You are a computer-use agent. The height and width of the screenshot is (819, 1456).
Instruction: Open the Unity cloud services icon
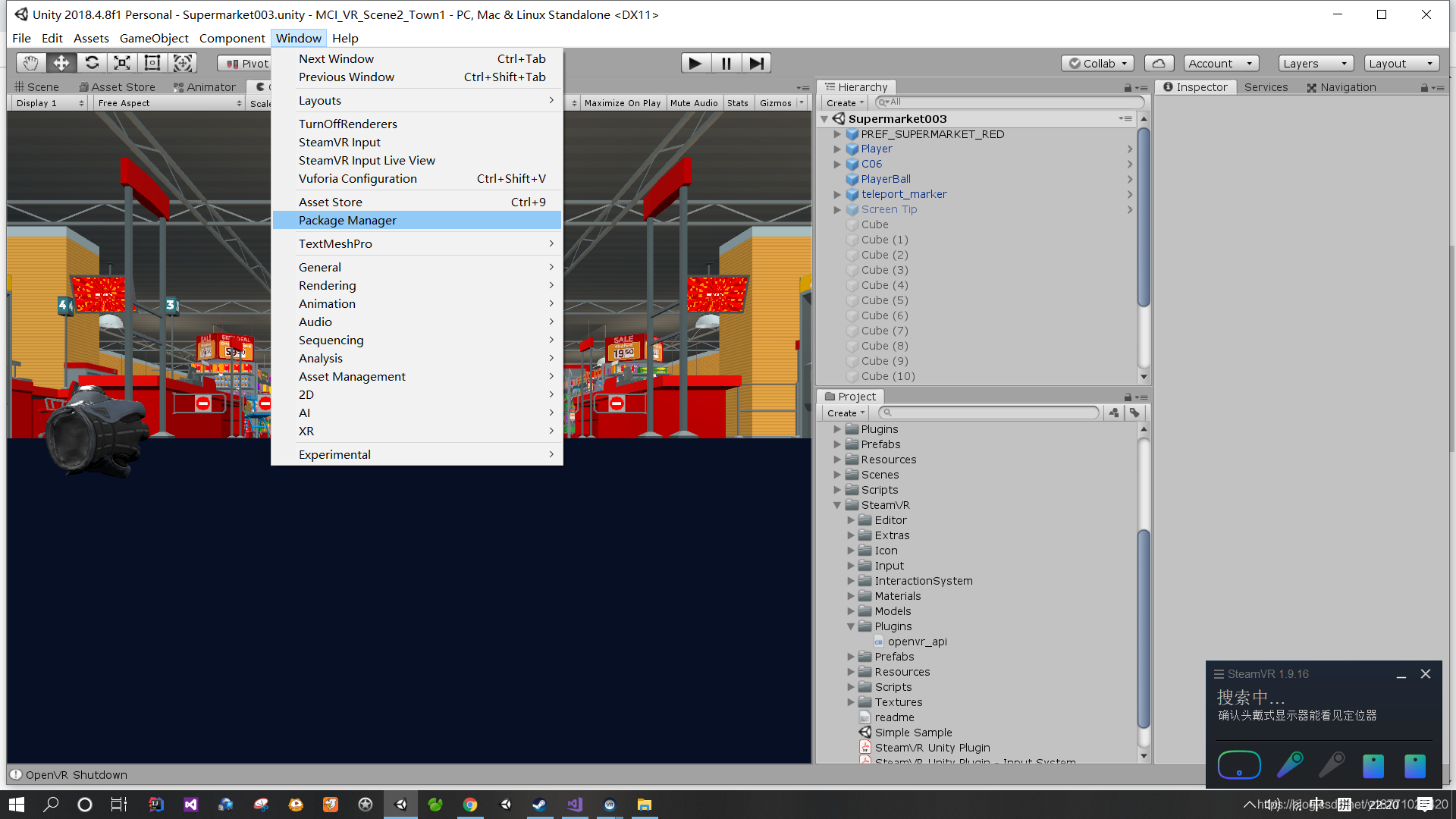(x=1159, y=63)
